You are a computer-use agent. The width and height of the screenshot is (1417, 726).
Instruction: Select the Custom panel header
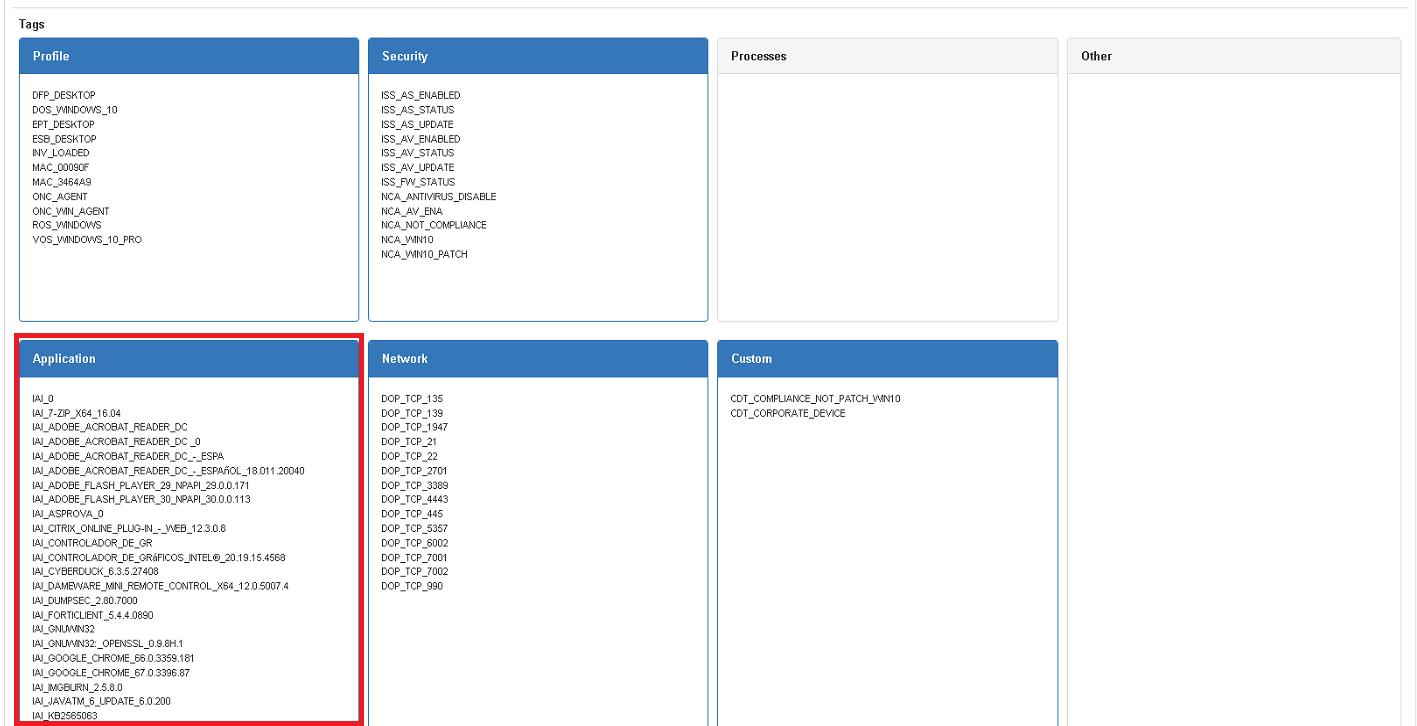tap(886, 359)
